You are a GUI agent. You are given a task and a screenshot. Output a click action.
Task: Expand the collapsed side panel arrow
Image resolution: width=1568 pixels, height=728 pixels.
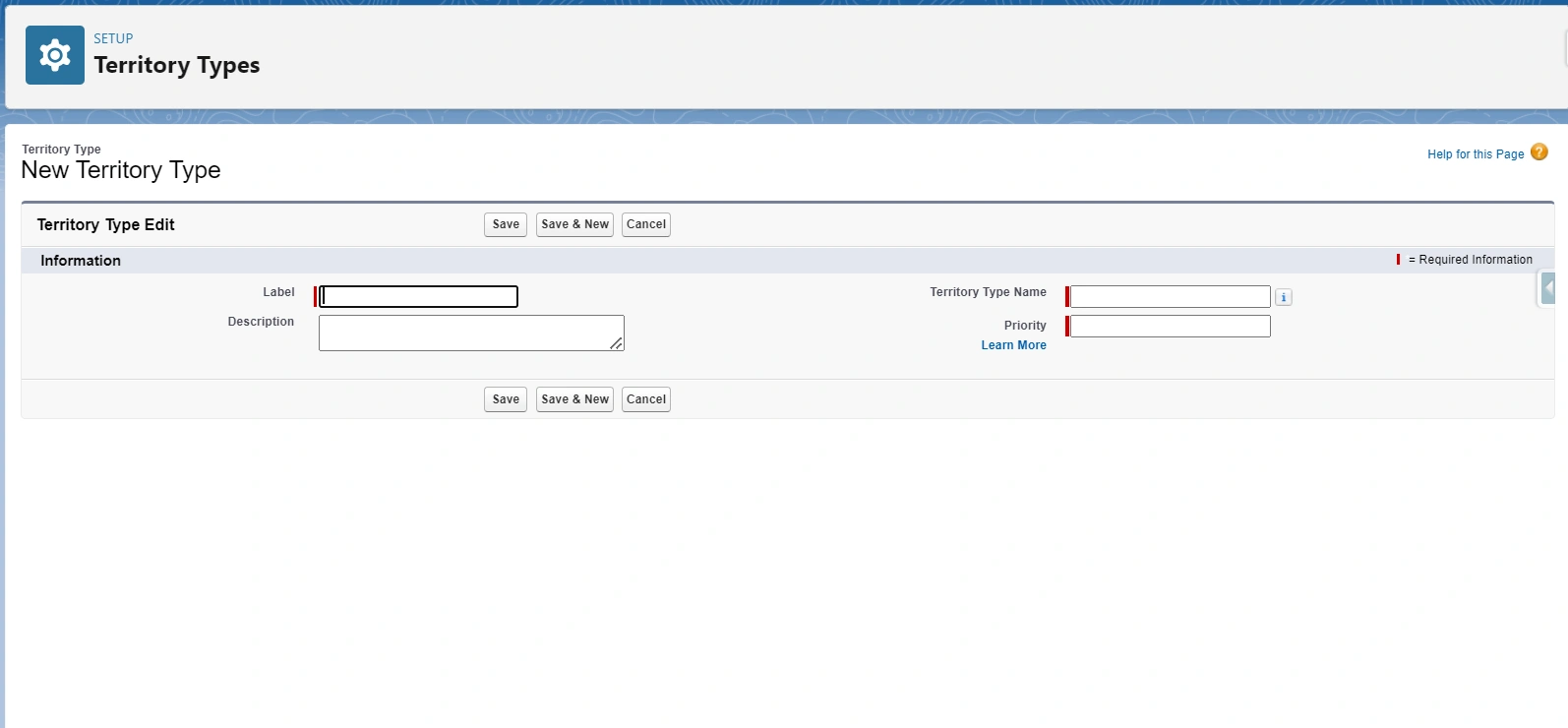pyautogui.click(x=1548, y=289)
